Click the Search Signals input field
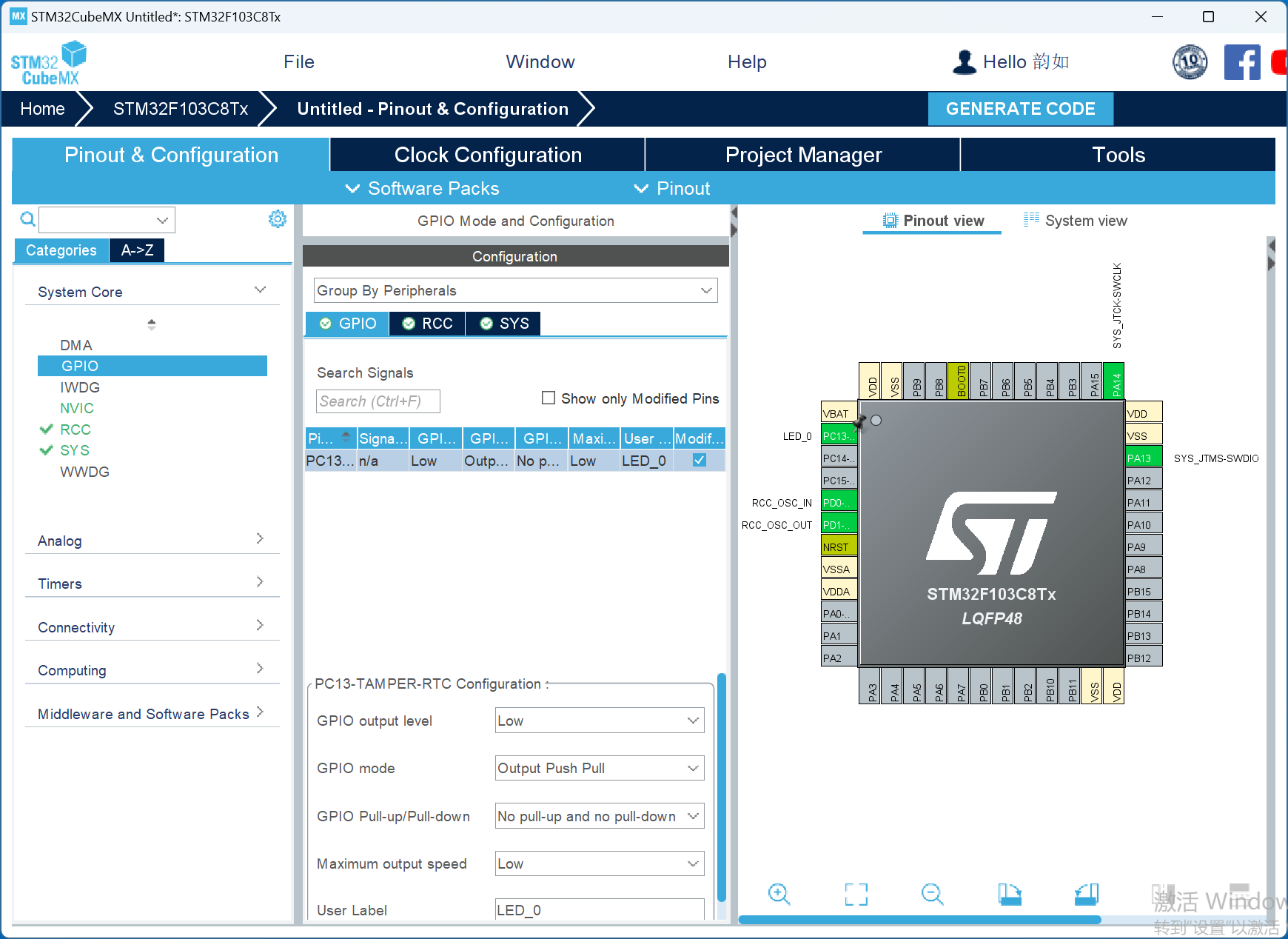 point(378,401)
